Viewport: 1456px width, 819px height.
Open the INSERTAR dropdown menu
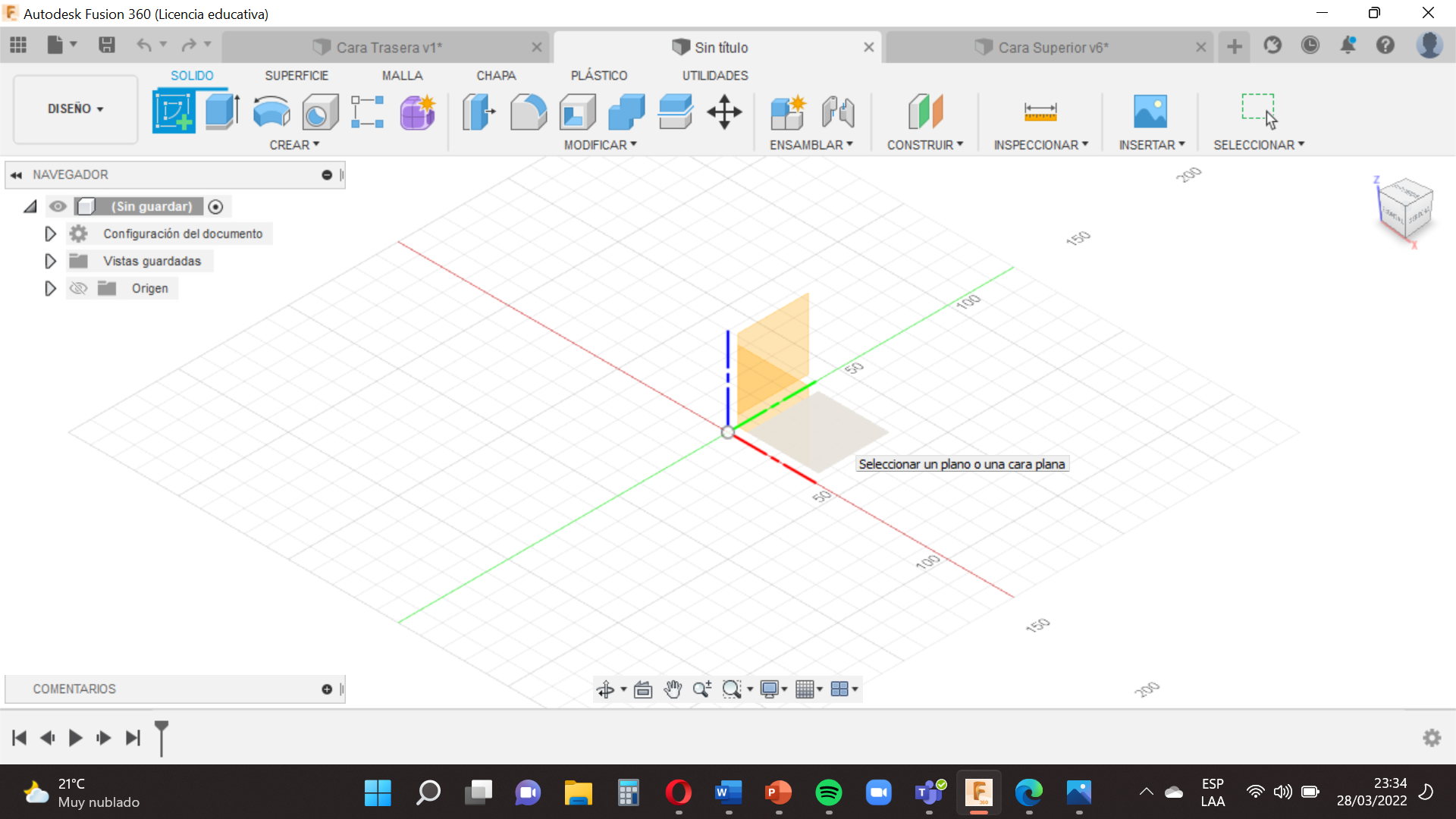pos(1152,145)
